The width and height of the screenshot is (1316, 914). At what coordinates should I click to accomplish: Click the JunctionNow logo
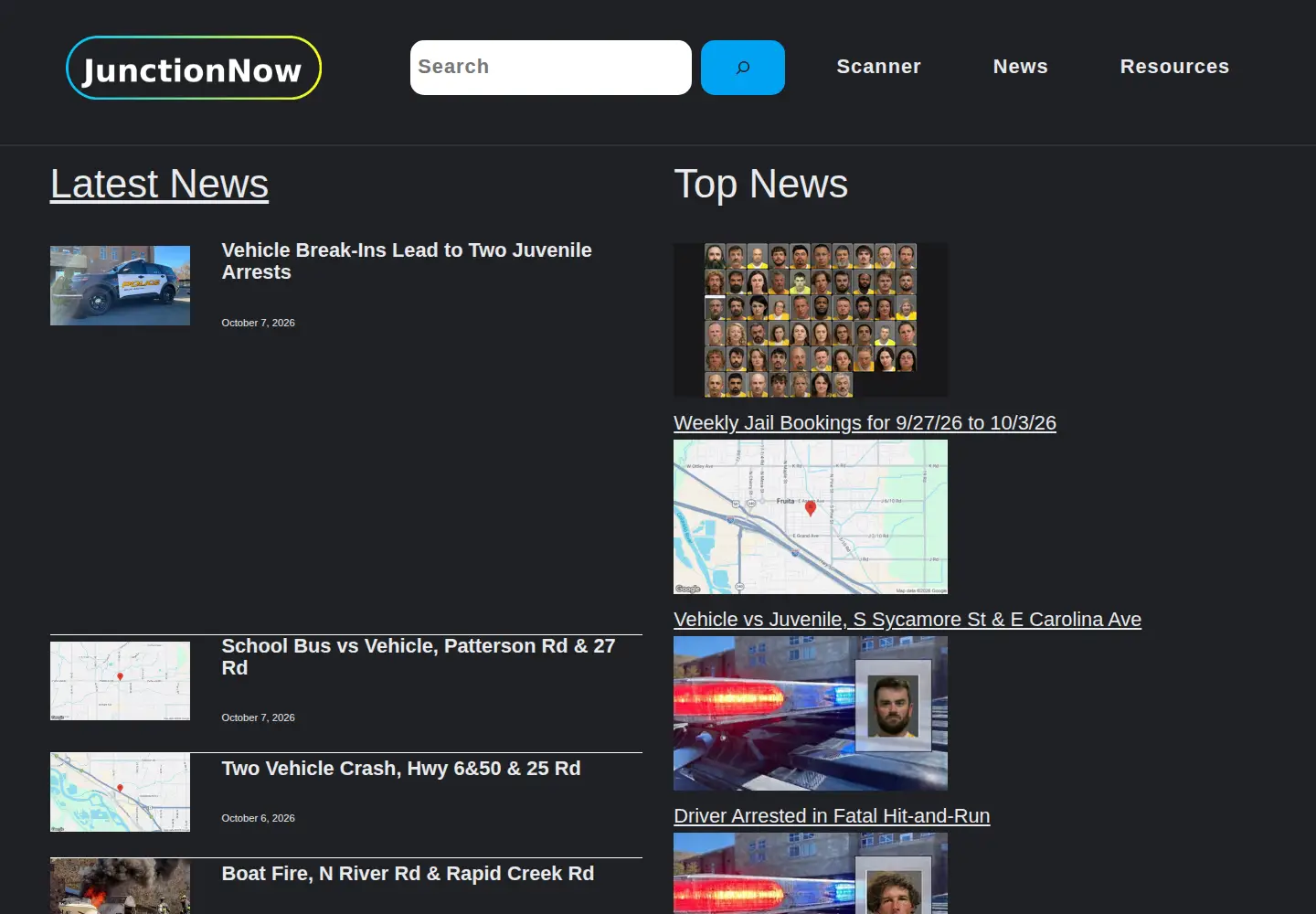(194, 68)
